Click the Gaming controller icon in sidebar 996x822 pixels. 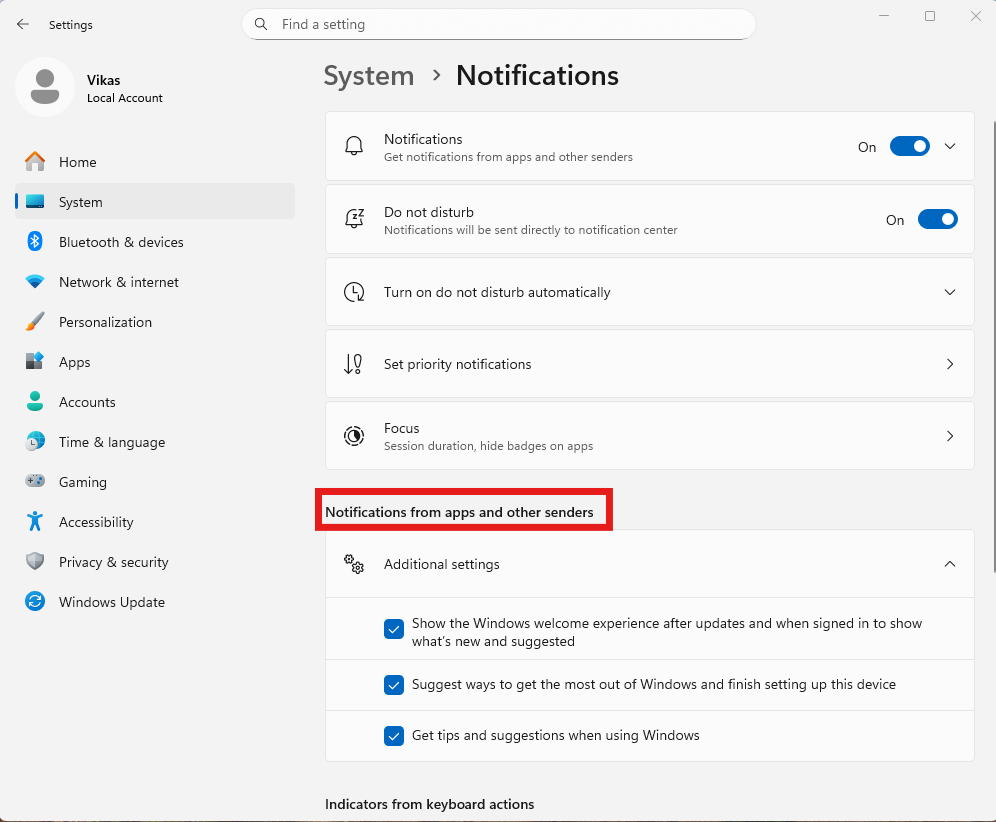point(35,482)
